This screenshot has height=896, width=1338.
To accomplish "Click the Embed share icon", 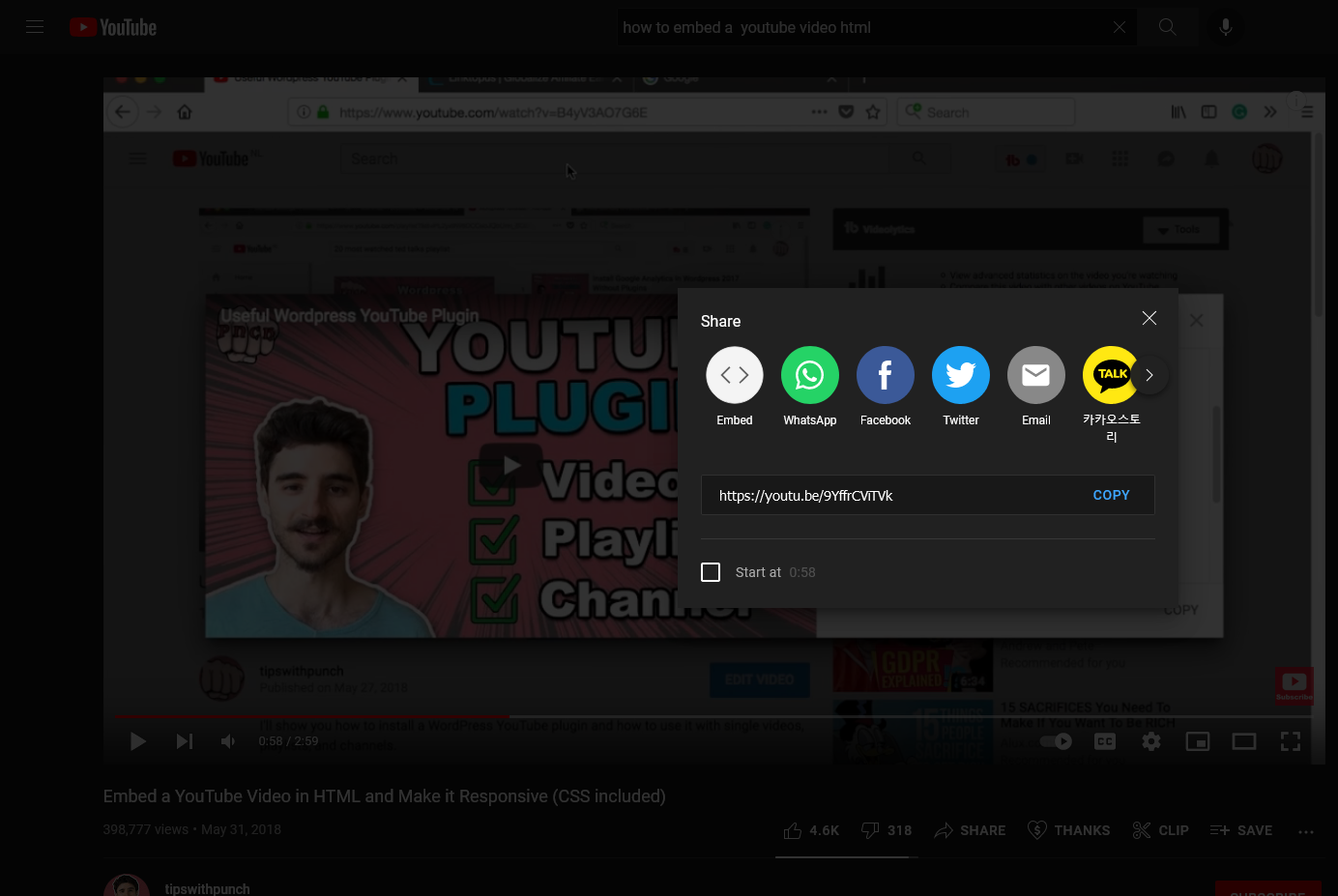I will (735, 375).
